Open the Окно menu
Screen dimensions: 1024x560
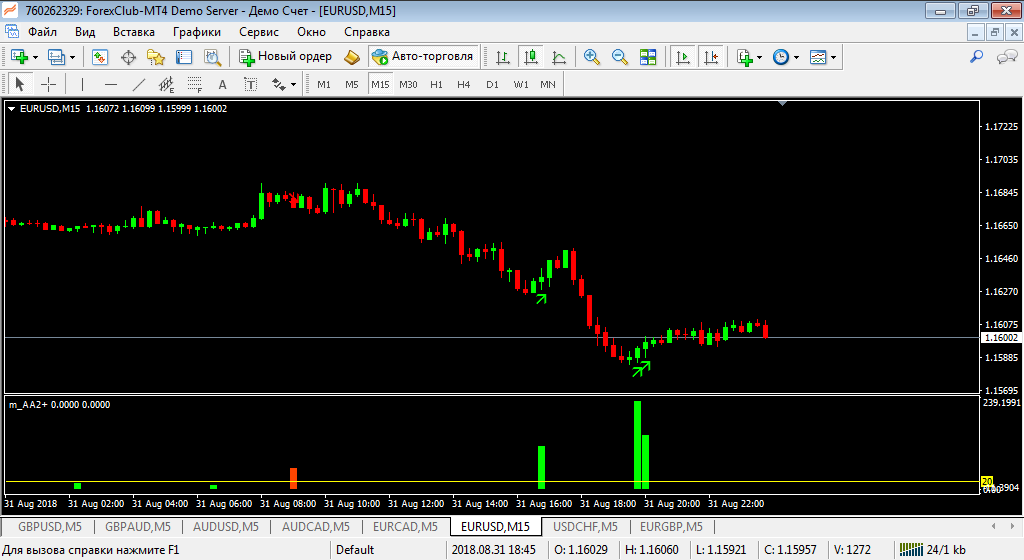tap(312, 32)
